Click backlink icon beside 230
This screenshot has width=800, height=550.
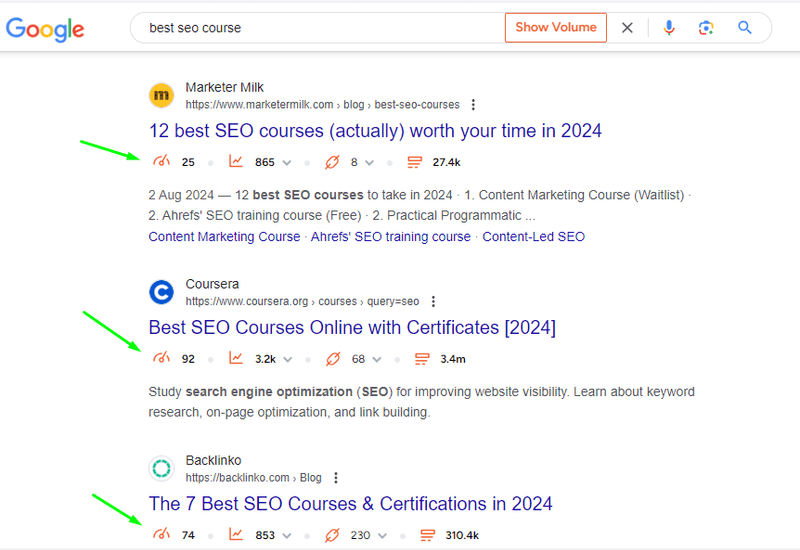point(332,535)
